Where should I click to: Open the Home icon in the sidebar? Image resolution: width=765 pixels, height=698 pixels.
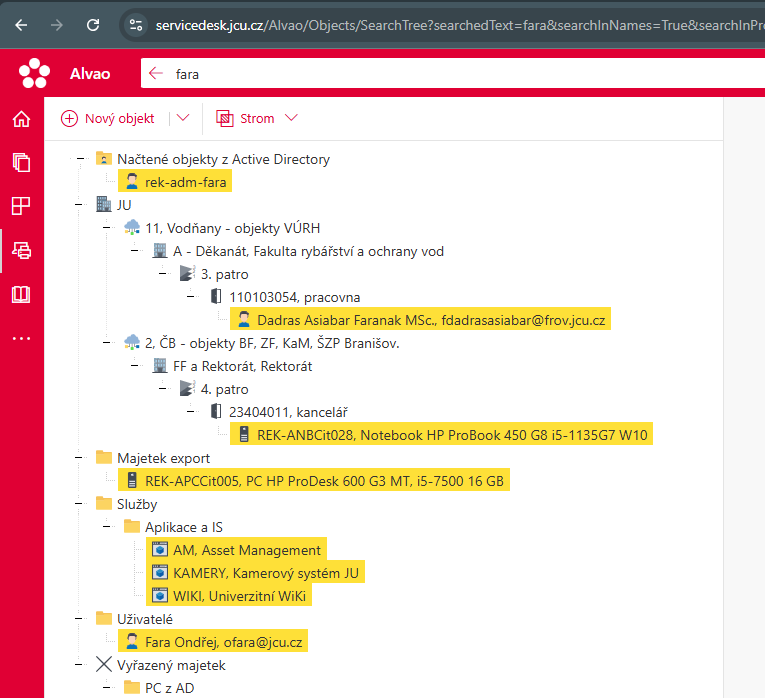click(21, 119)
